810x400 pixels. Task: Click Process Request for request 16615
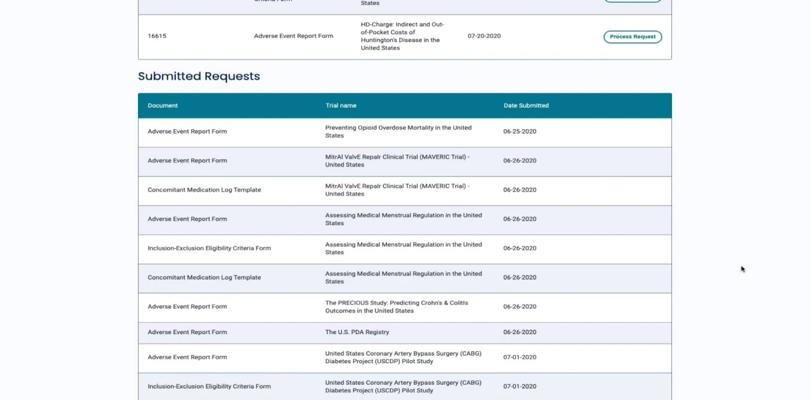click(632, 37)
